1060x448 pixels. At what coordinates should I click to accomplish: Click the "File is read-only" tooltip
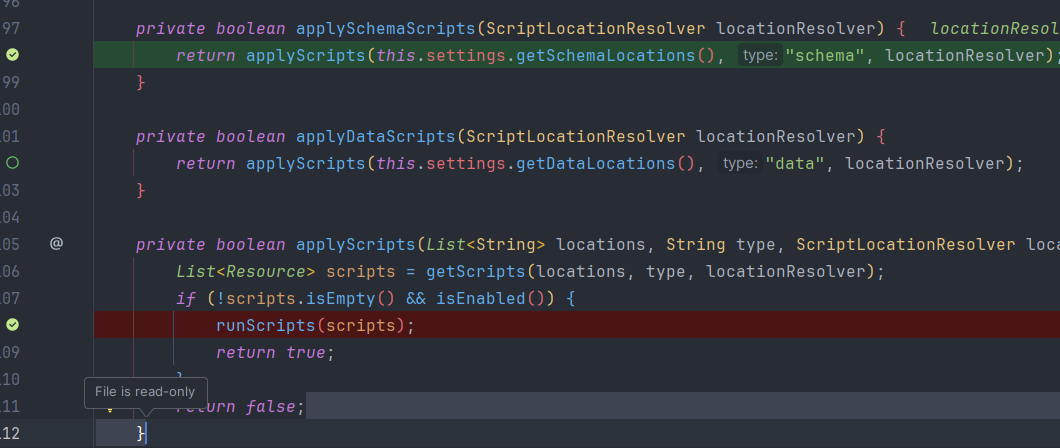[145, 393]
